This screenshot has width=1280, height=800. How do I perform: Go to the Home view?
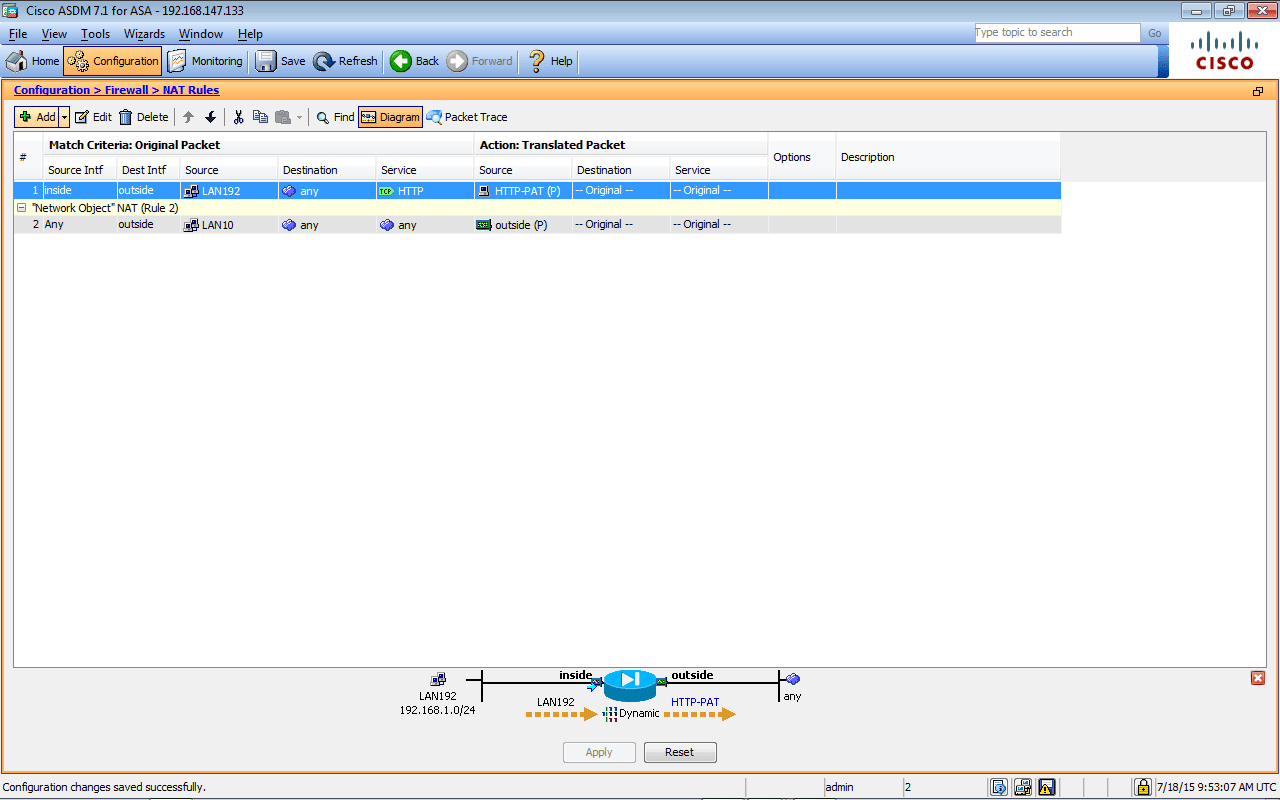point(33,61)
